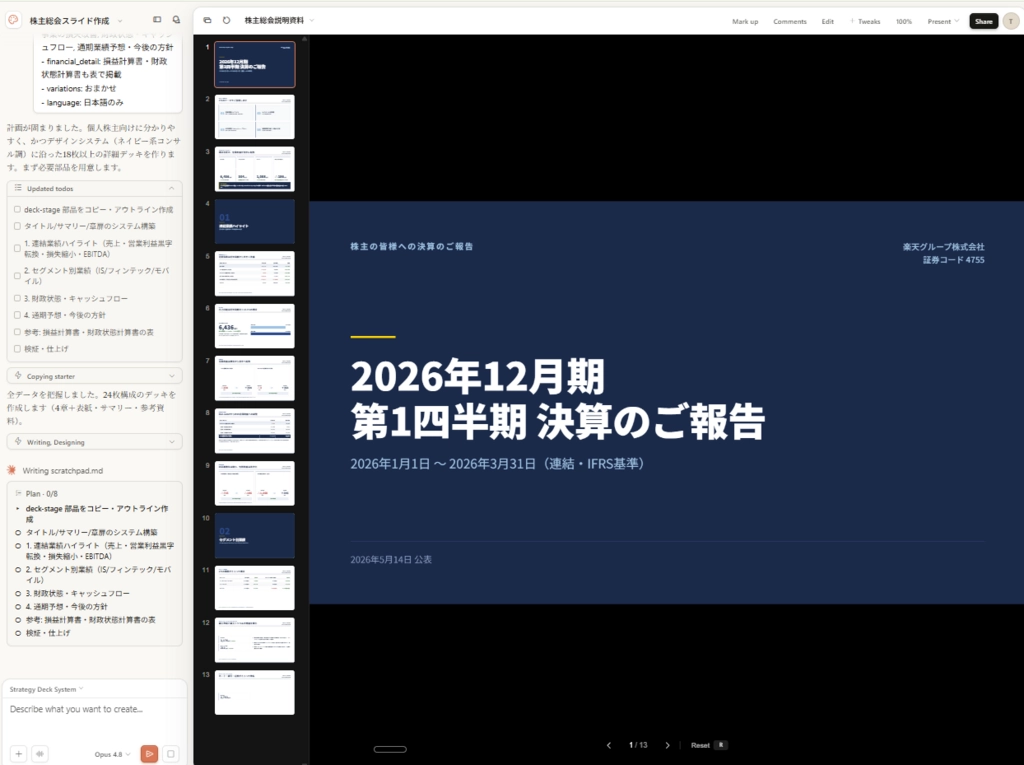Screen dimensions: 1024x765
Task: Select slide 6 thumbnail showing 6,436
Action: point(255,326)
